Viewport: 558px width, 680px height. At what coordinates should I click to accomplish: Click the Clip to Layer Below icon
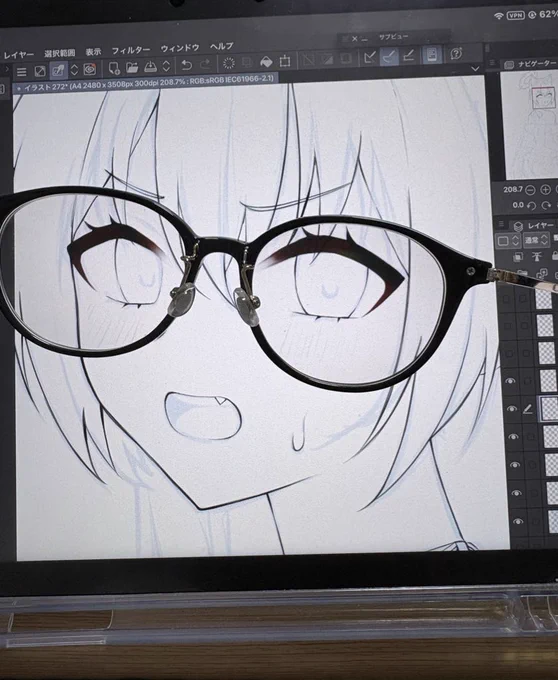(x=518, y=258)
